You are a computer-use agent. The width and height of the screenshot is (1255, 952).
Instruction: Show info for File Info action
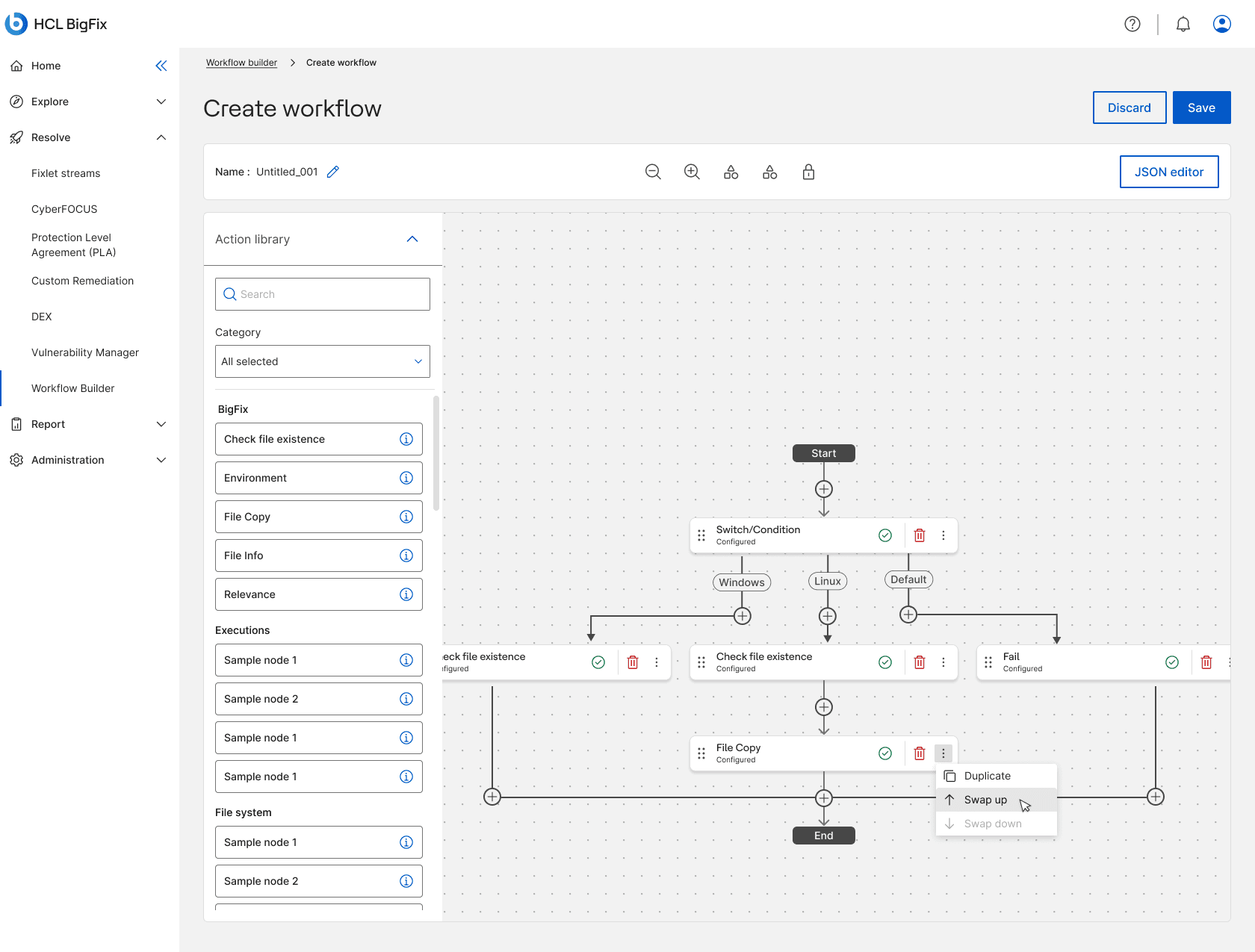tap(406, 556)
